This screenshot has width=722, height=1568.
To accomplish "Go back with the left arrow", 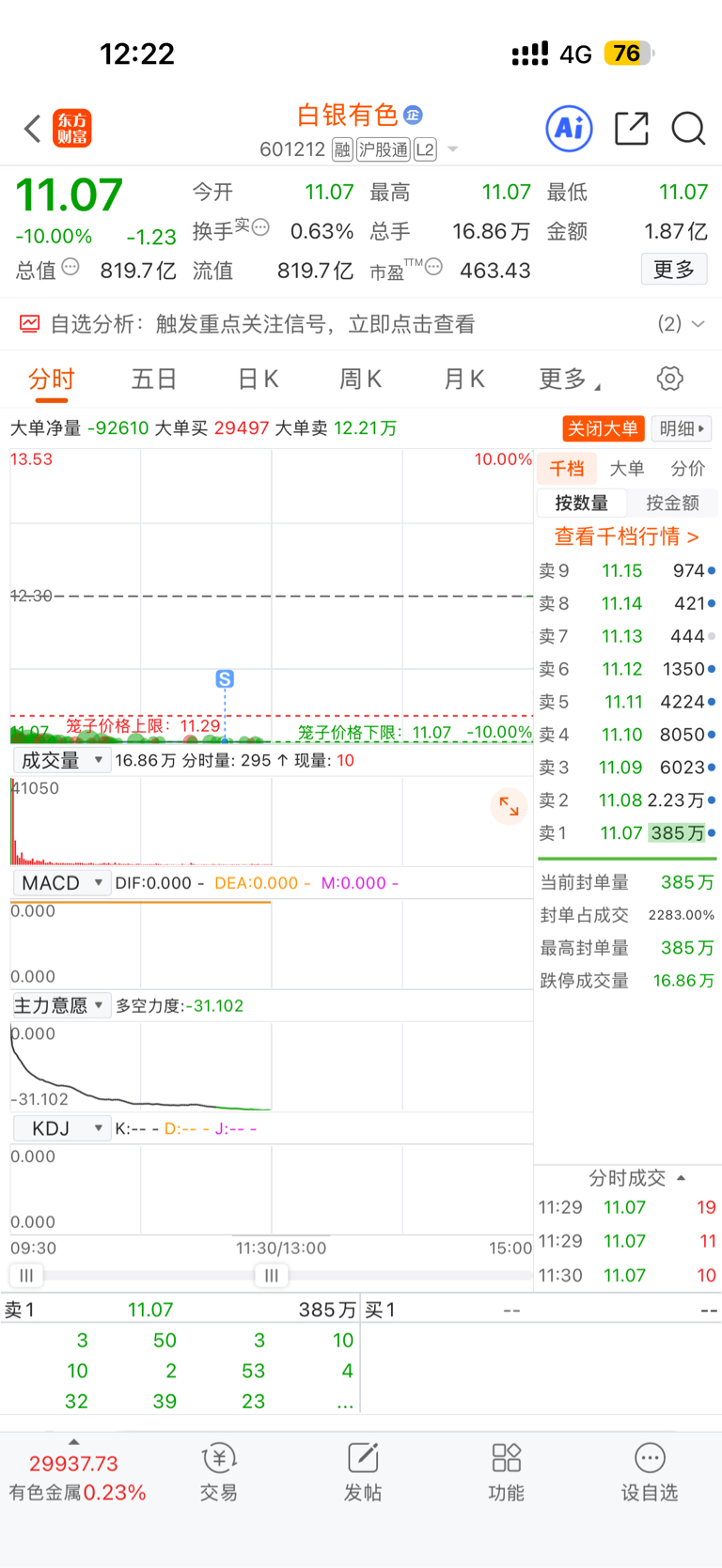I will tap(32, 129).
